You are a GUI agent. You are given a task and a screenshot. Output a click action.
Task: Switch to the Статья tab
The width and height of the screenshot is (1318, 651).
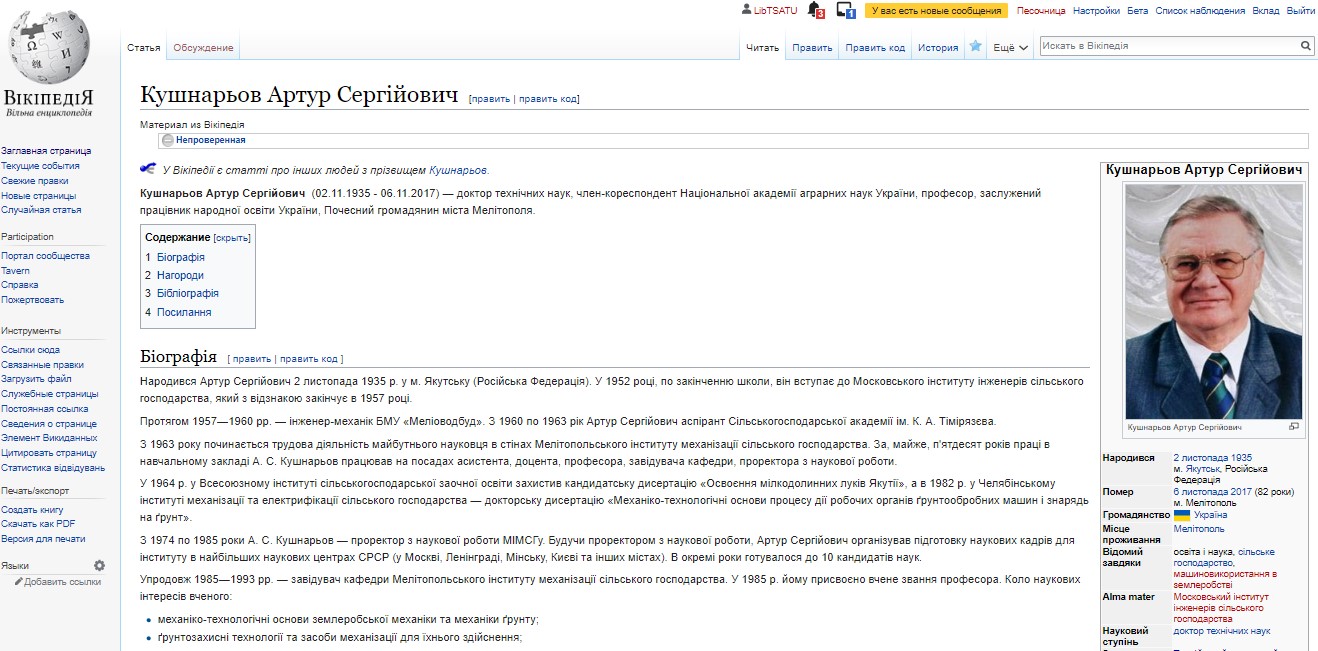[144, 48]
